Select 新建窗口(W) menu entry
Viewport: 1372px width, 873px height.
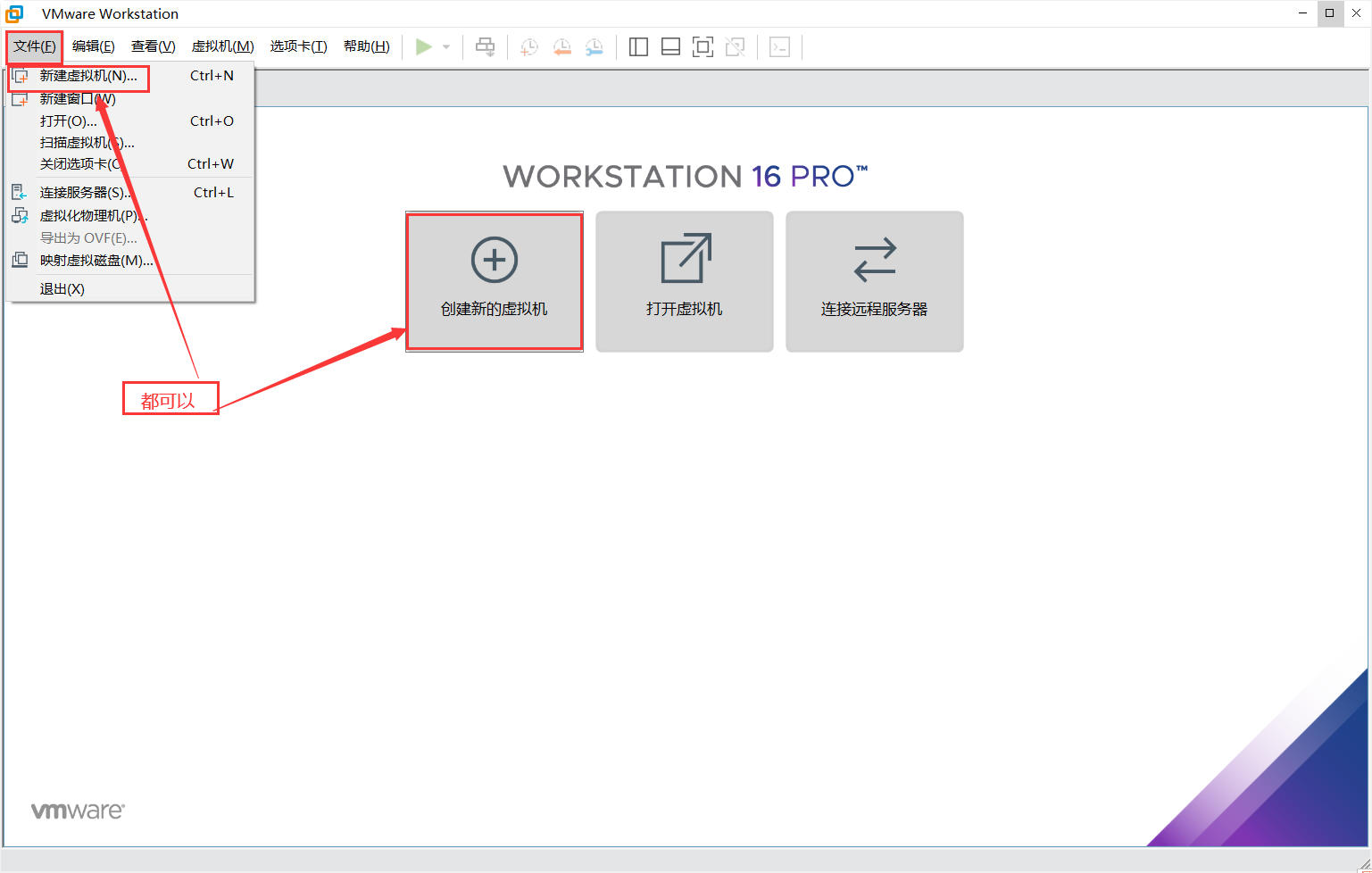130,99
